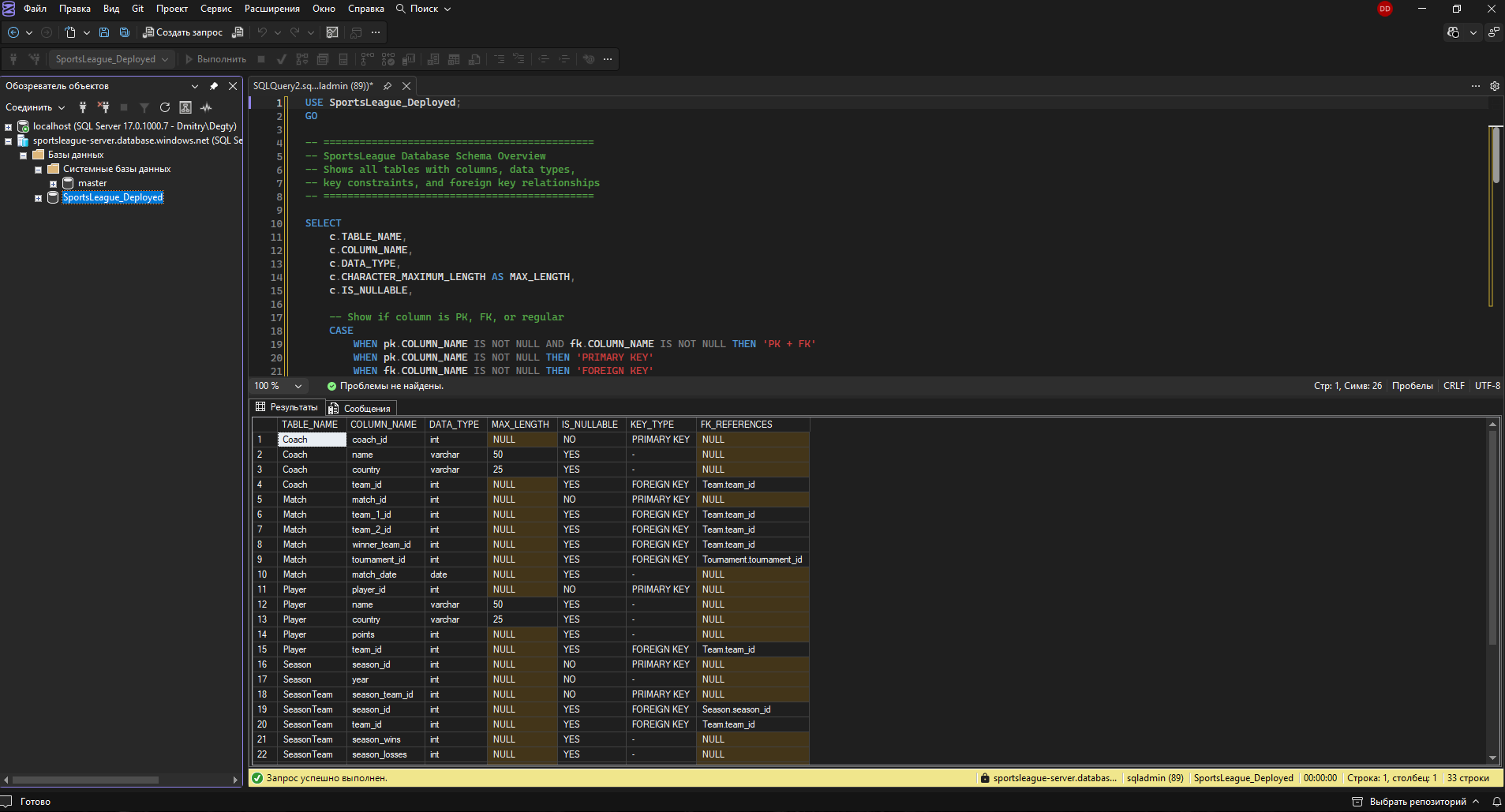The height and width of the screenshot is (812, 1505).
Task: Open the Правка menu
Action: (x=74, y=9)
